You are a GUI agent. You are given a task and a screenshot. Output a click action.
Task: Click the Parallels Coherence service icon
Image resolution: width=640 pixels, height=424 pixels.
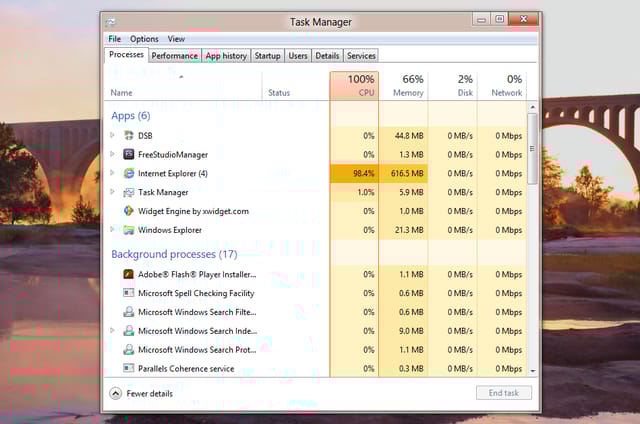(129, 369)
